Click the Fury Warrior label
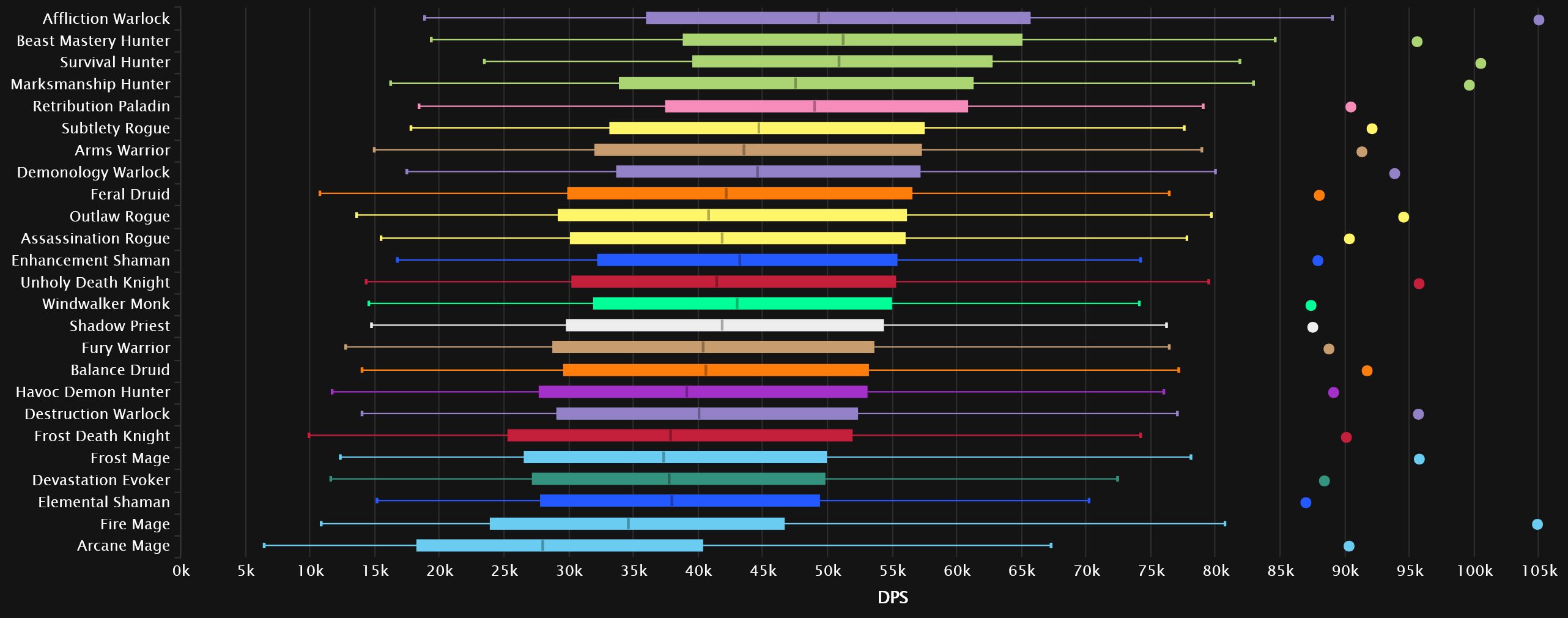1568x618 pixels. 126,348
